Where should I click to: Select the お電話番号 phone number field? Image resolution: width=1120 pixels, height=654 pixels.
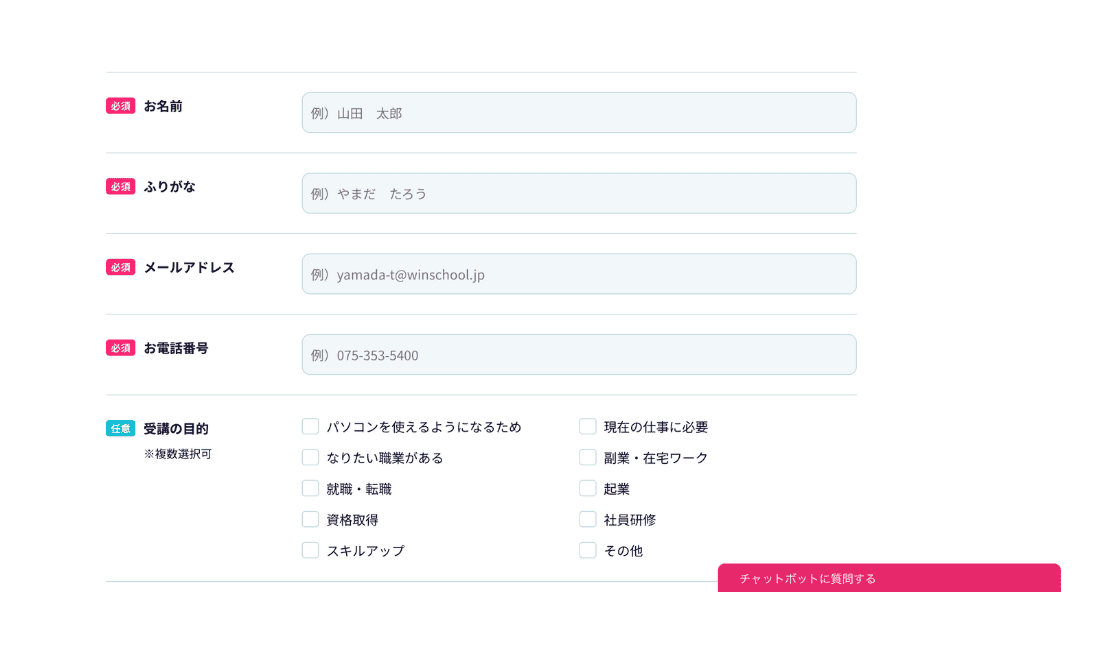[578, 355]
